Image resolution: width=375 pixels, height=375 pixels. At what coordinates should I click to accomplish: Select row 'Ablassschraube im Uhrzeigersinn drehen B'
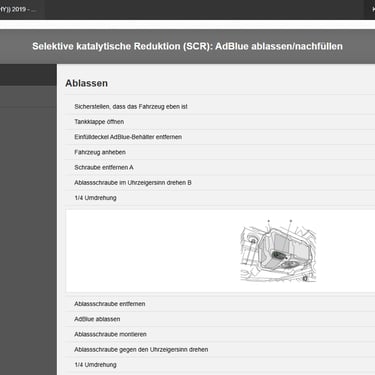[x=220, y=183]
